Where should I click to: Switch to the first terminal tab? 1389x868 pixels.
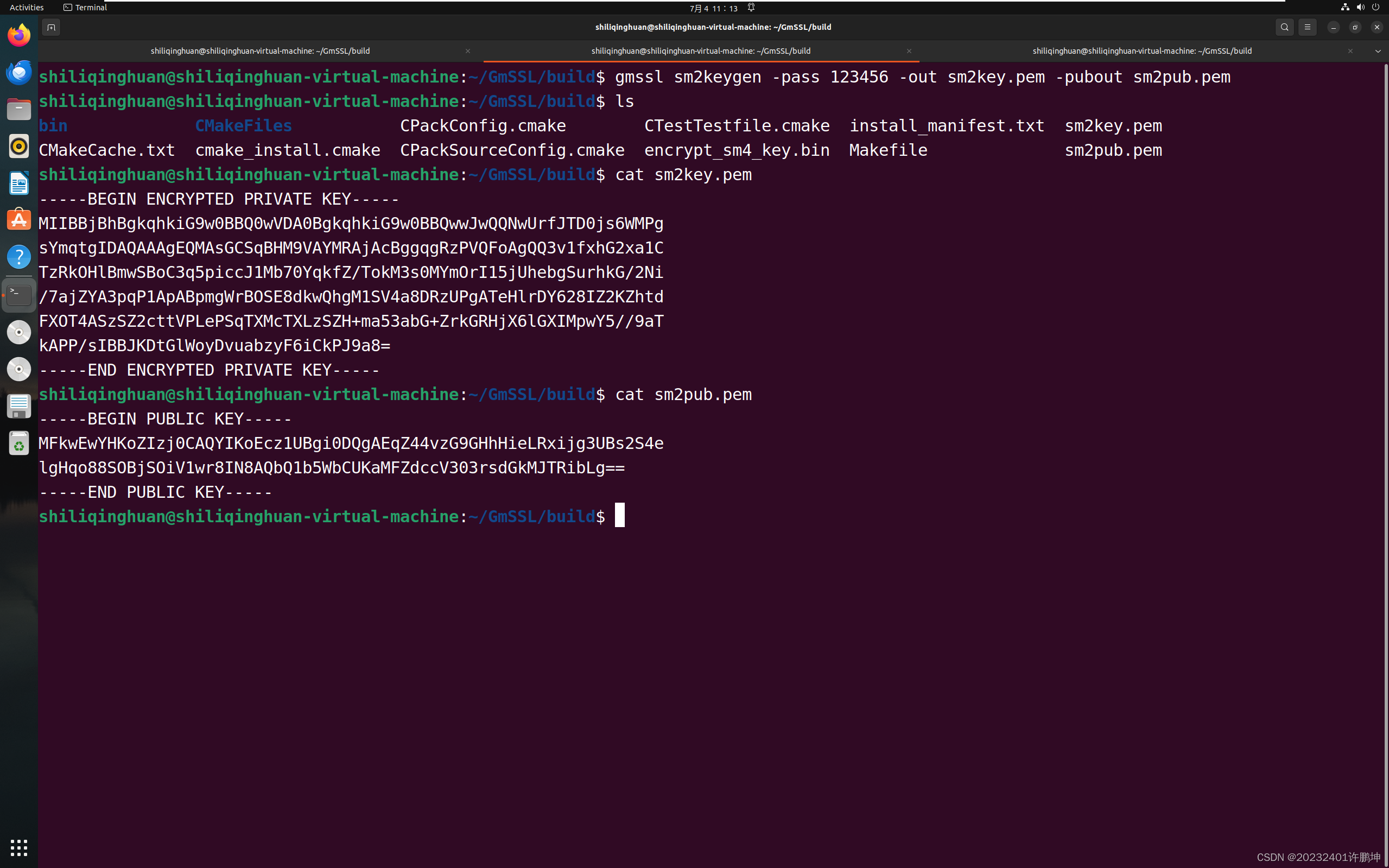tap(260, 51)
